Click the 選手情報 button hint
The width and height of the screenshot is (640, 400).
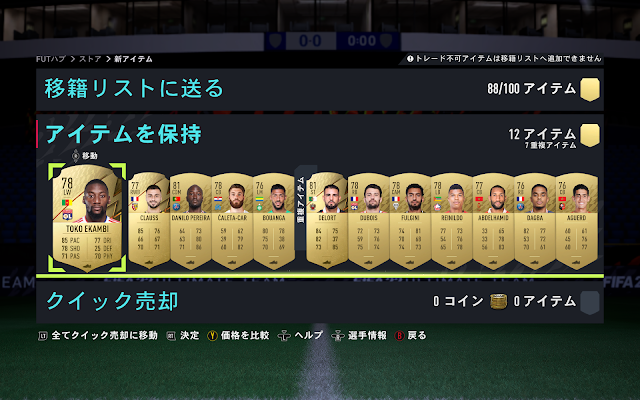(359, 336)
